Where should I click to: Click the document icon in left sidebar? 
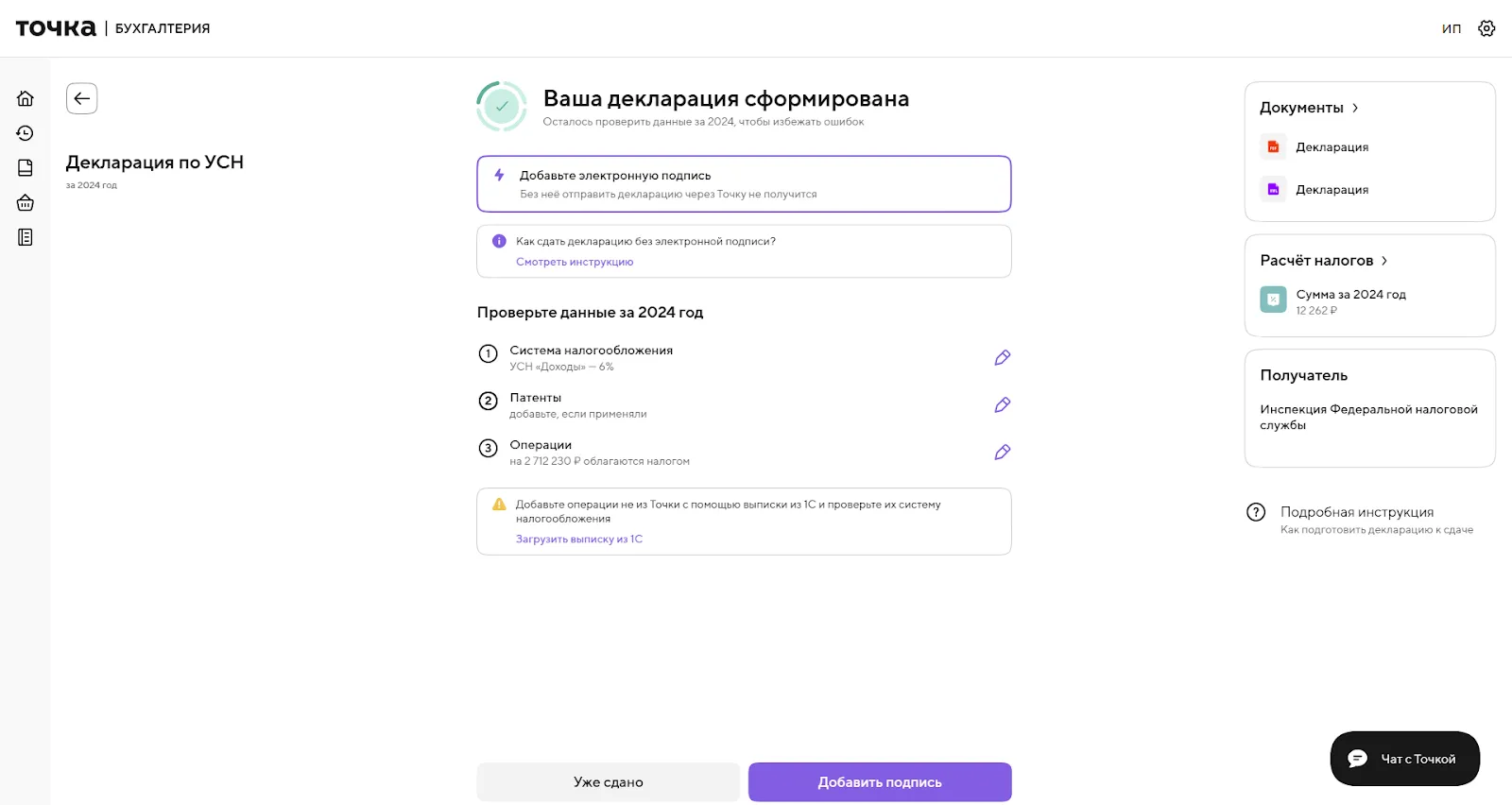pyautogui.click(x=26, y=168)
